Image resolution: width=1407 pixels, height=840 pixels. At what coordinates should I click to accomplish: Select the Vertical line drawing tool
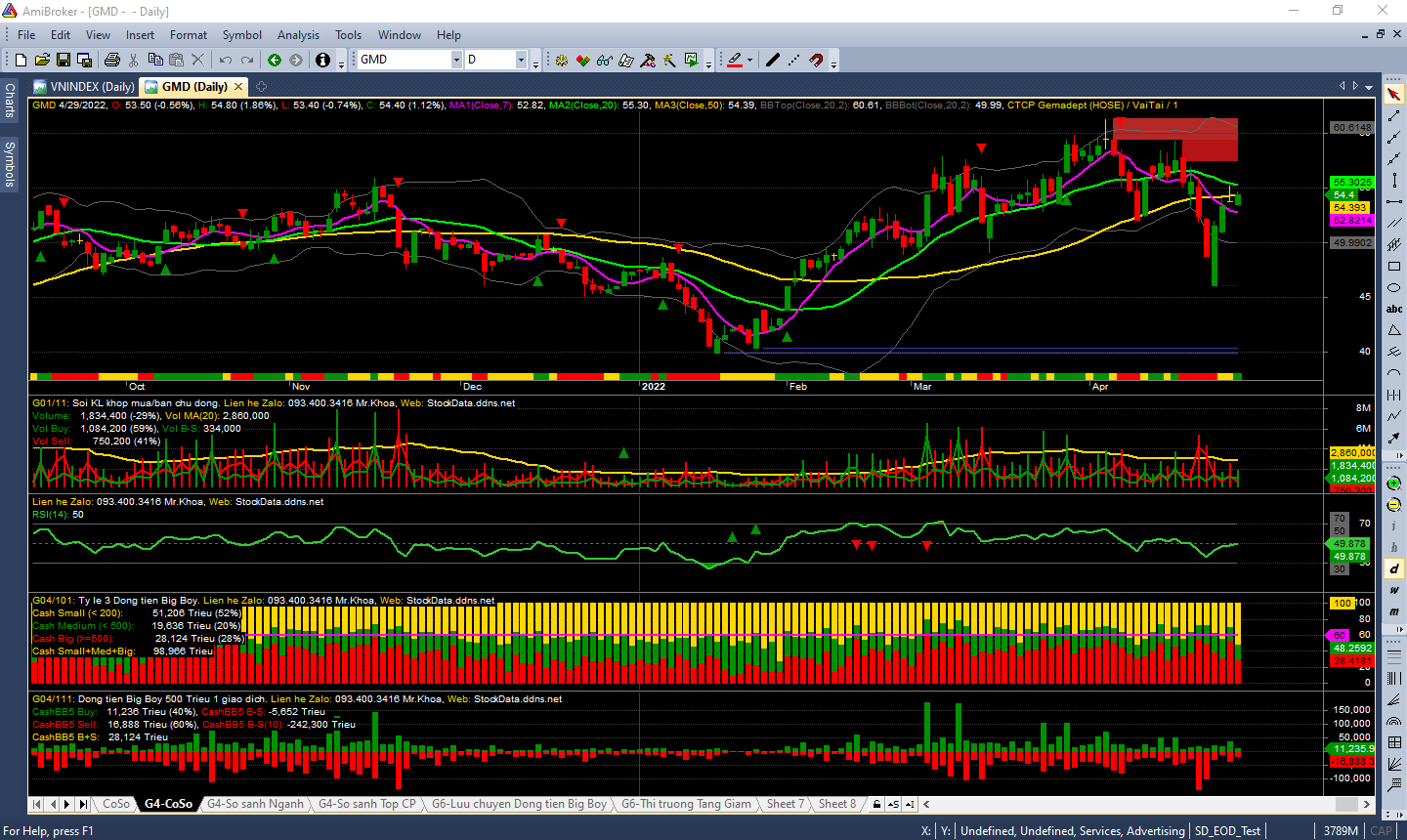pyautogui.click(x=1394, y=180)
